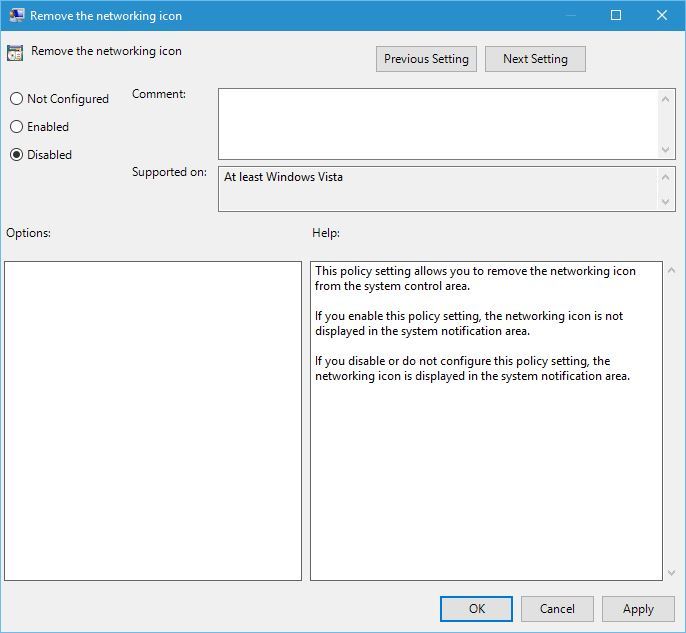Screen dimensions: 686x633
Task: Click the 'If you enable this policy' paragraph
Action: [469, 323]
